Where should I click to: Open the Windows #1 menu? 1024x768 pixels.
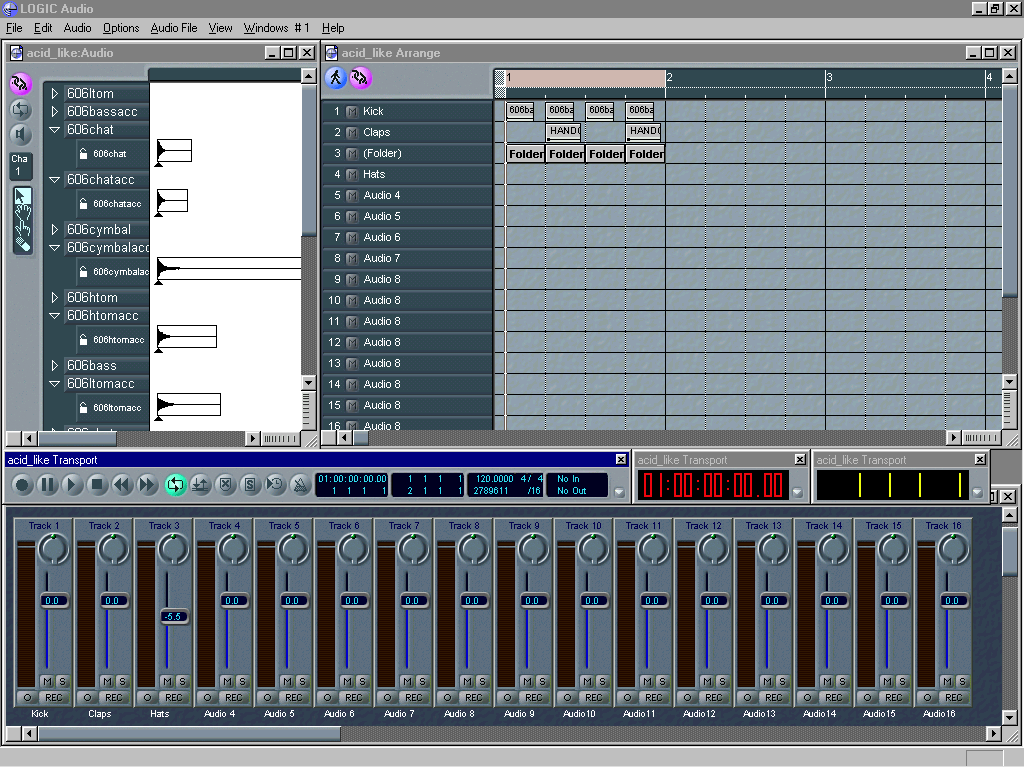point(276,28)
